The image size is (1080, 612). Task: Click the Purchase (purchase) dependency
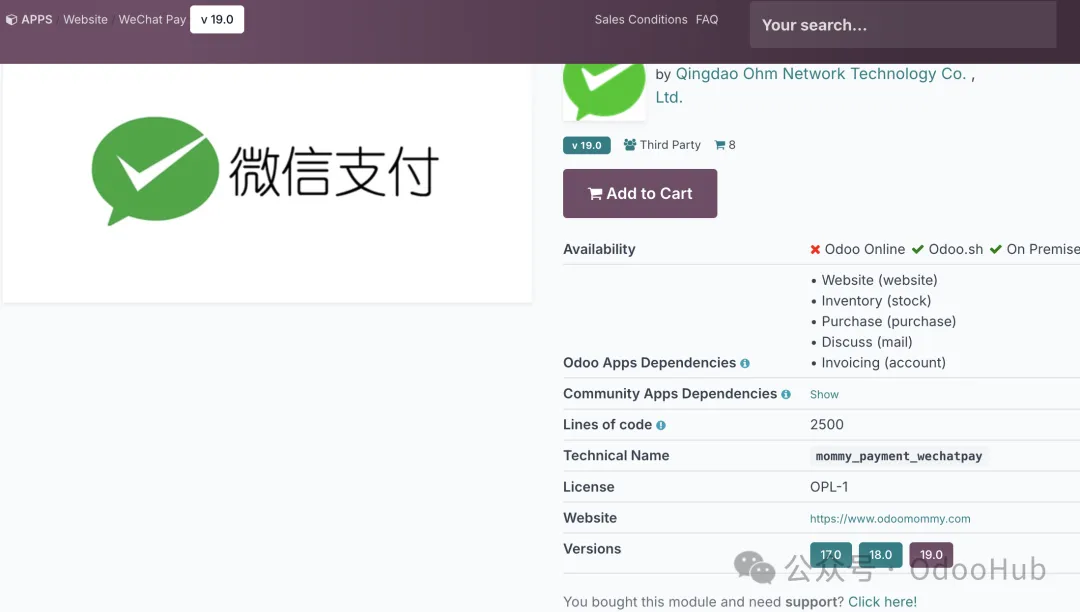[x=889, y=321]
